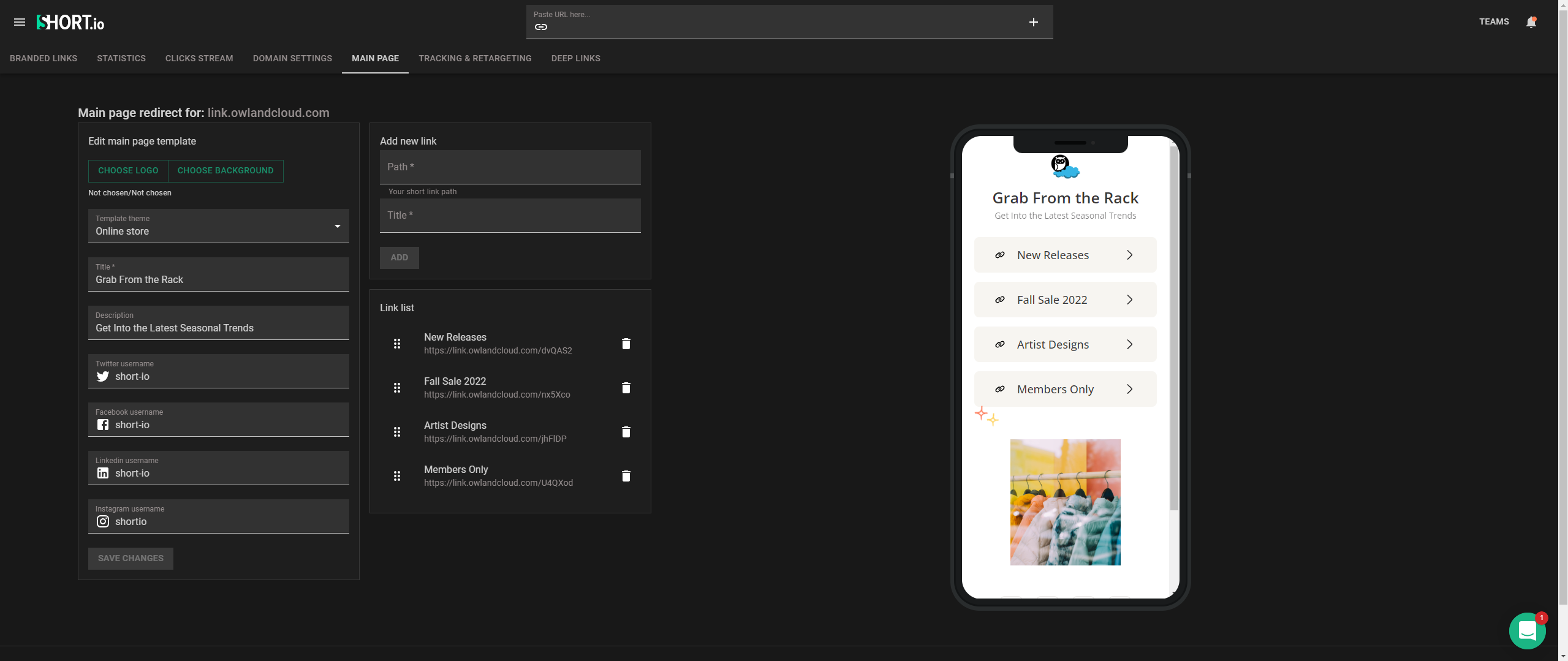Click the phone preview scrollbar
Viewport: 1568px width, 661px height.
[x=1174, y=328]
